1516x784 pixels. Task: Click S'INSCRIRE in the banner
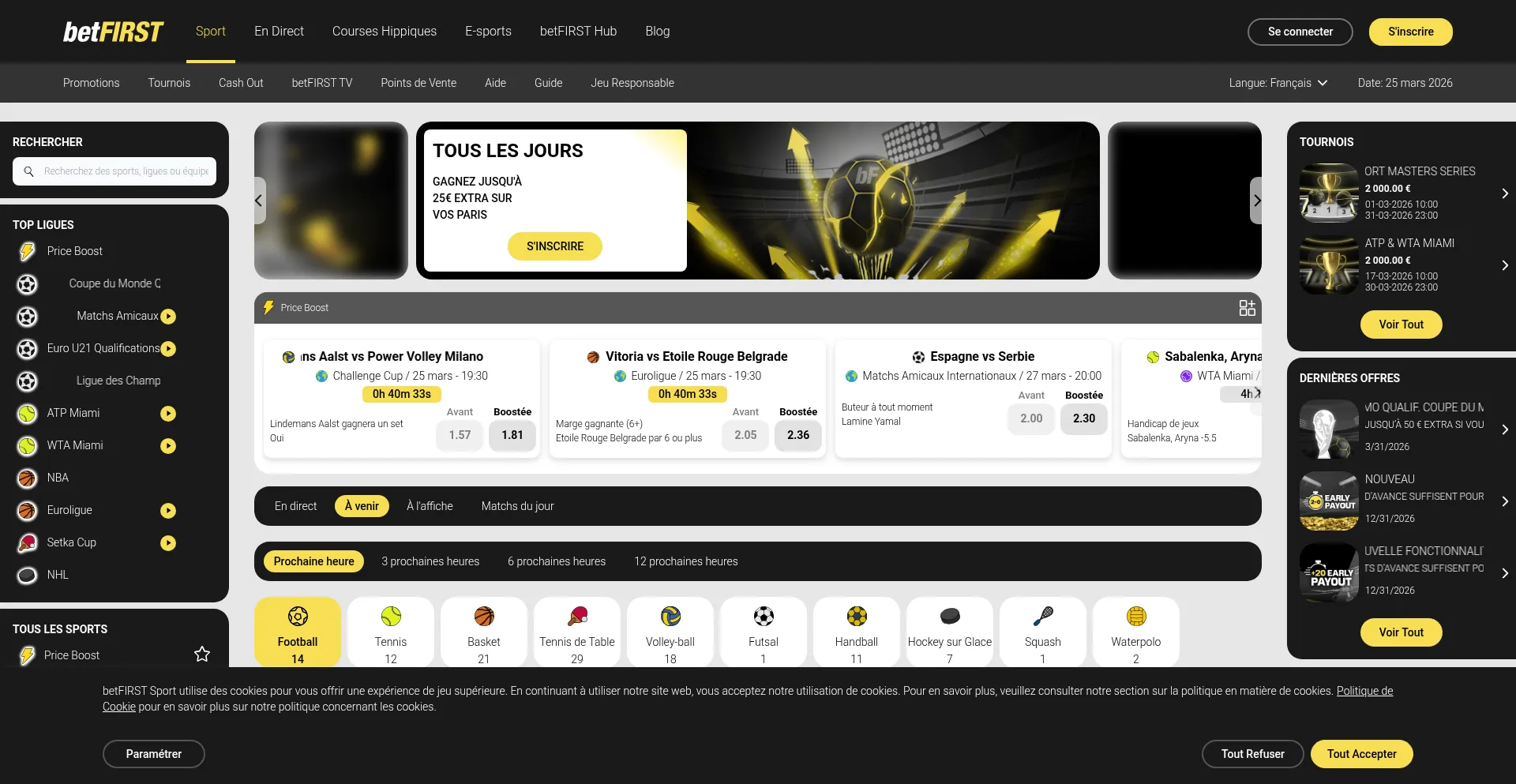point(555,246)
